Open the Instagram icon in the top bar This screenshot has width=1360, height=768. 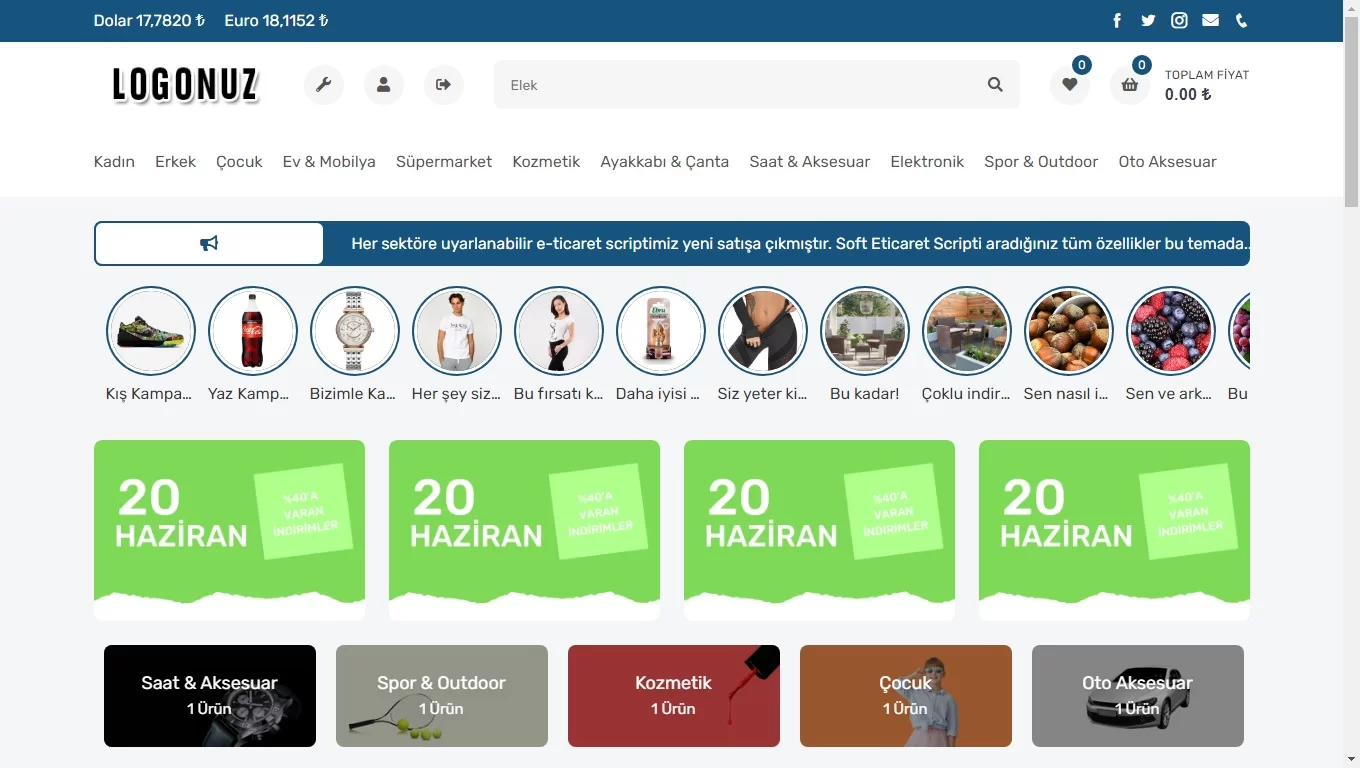click(x=1179, y=20)
